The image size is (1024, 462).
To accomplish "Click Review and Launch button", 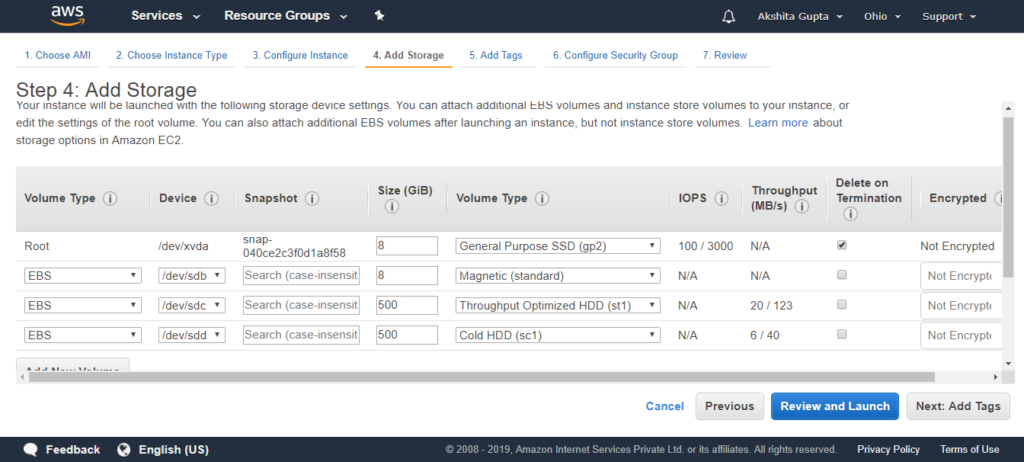I will [x=835, y=406].
